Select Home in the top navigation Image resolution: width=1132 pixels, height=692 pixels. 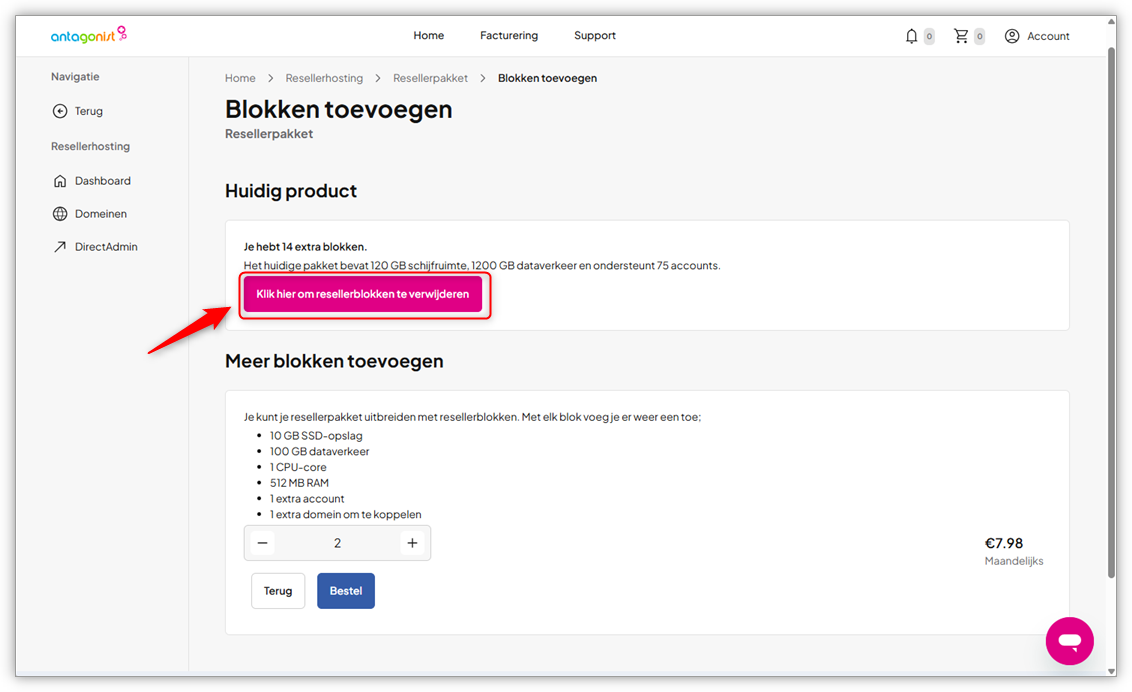pyautogui.click(x=428, y=35)
